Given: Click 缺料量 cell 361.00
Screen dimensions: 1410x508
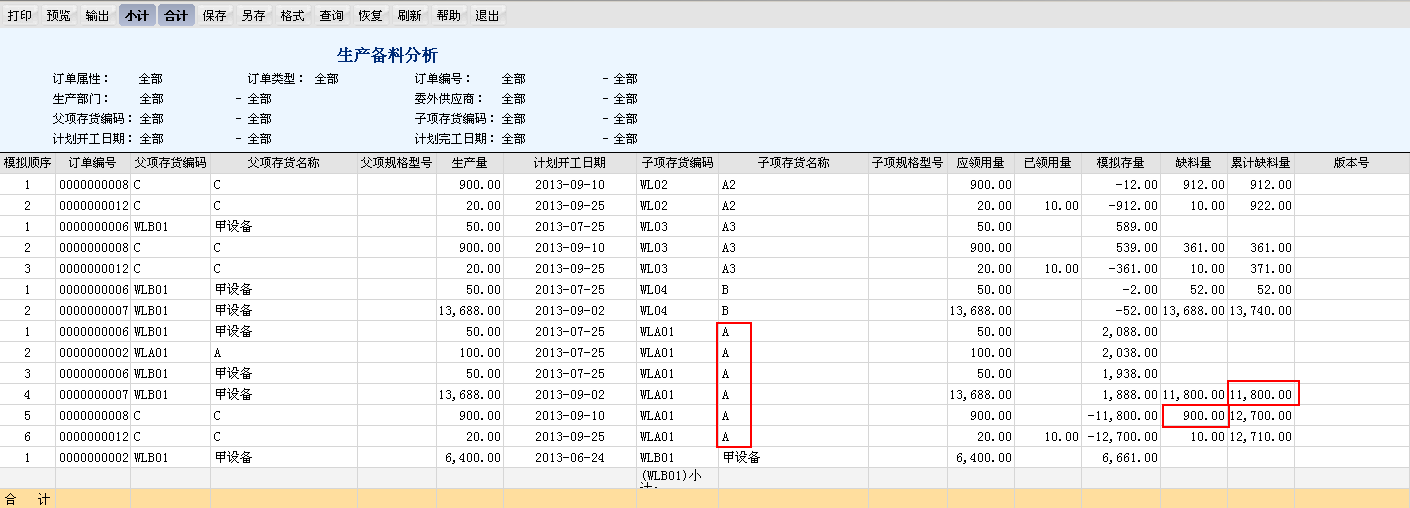Looking at the screenshot, I should [1193, 247].
